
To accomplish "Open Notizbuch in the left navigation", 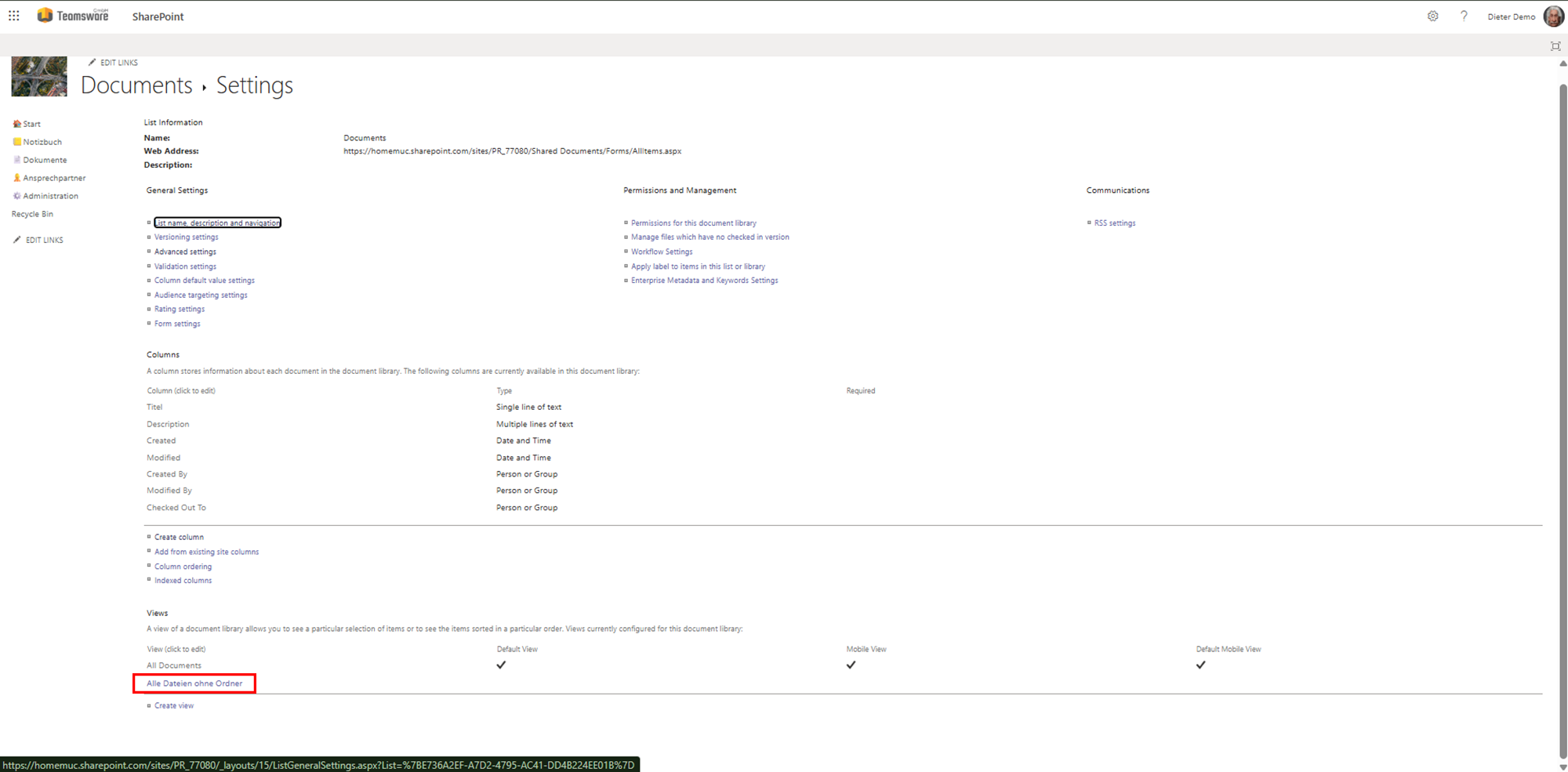I will pos(42,142).
